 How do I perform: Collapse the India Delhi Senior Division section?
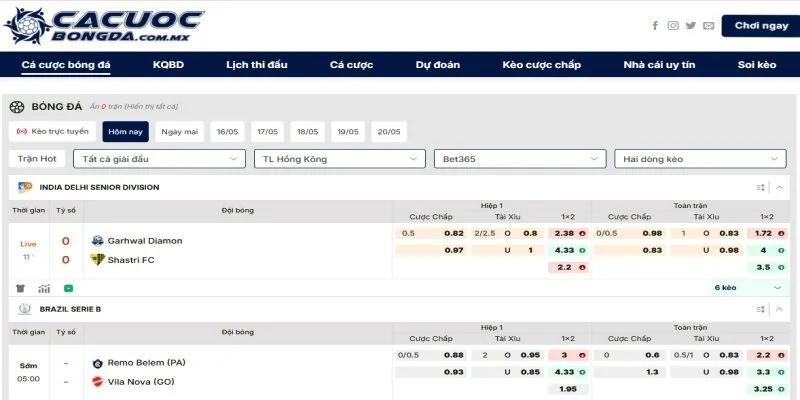pyautogui.click(x=779, y=187)
